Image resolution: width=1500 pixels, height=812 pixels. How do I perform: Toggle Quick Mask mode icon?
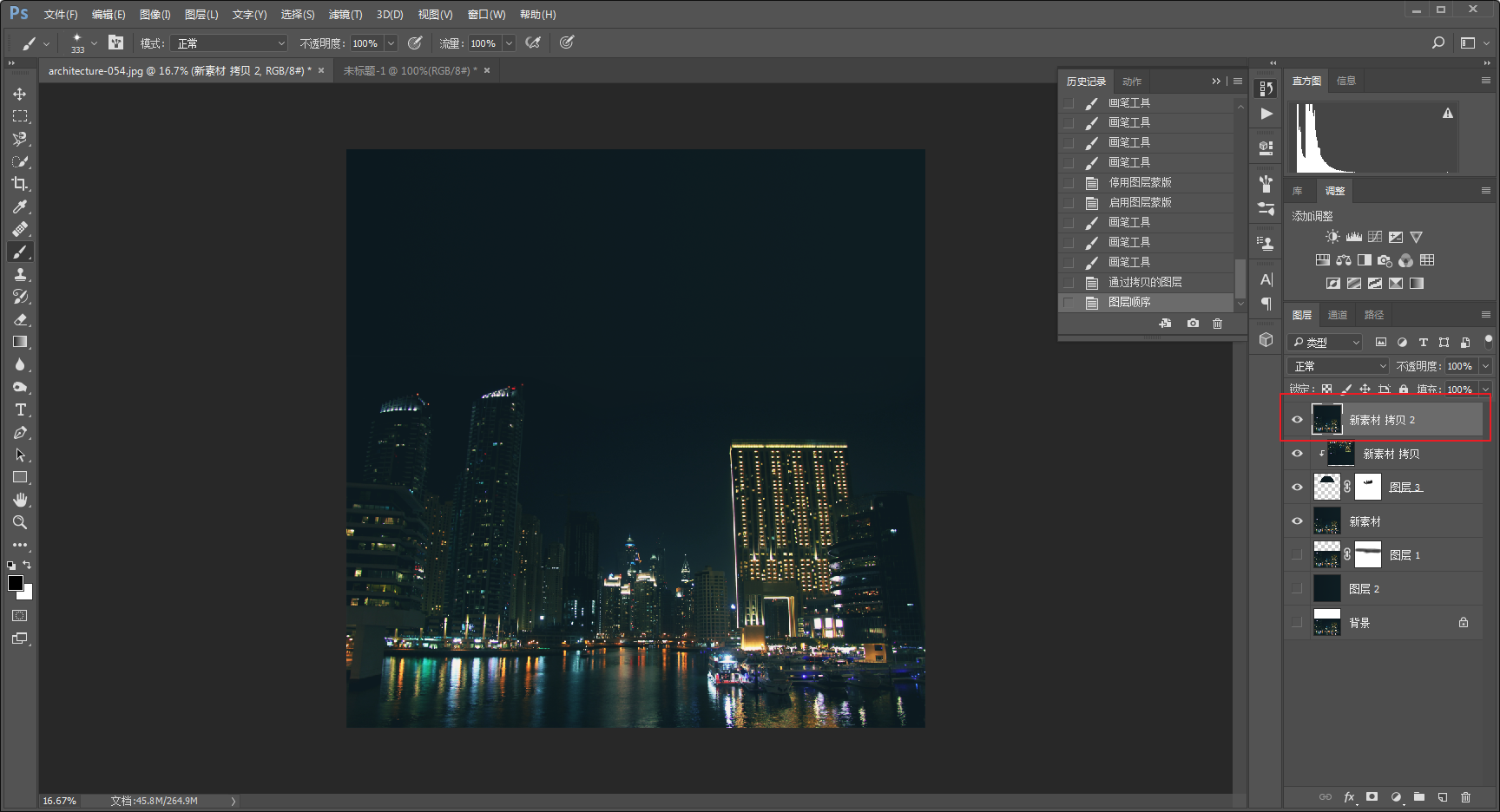(20, 616)
